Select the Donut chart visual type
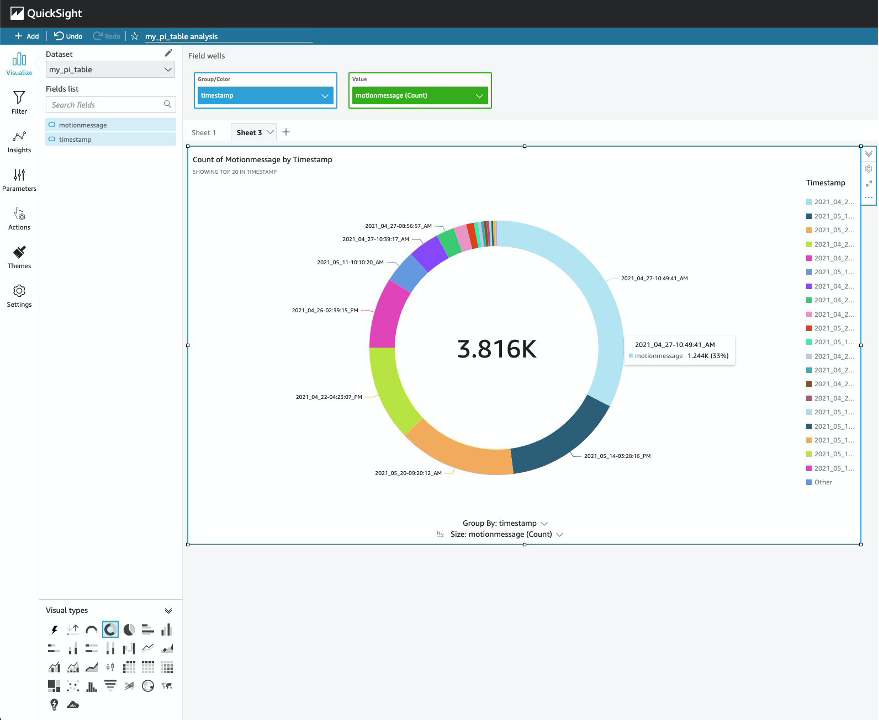 tap(110, 630)
